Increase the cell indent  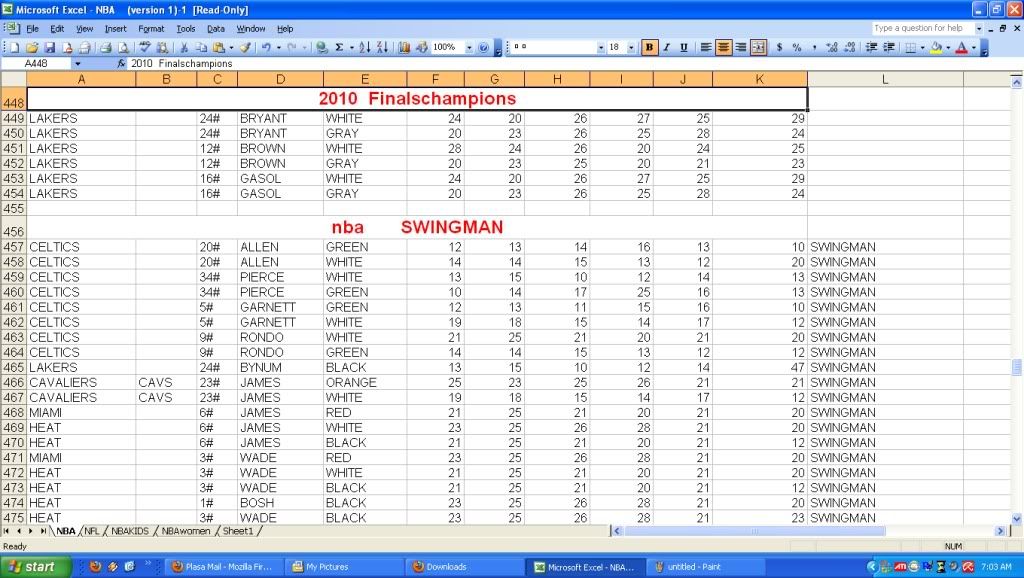pyautogui.click(x=889, y=47)
